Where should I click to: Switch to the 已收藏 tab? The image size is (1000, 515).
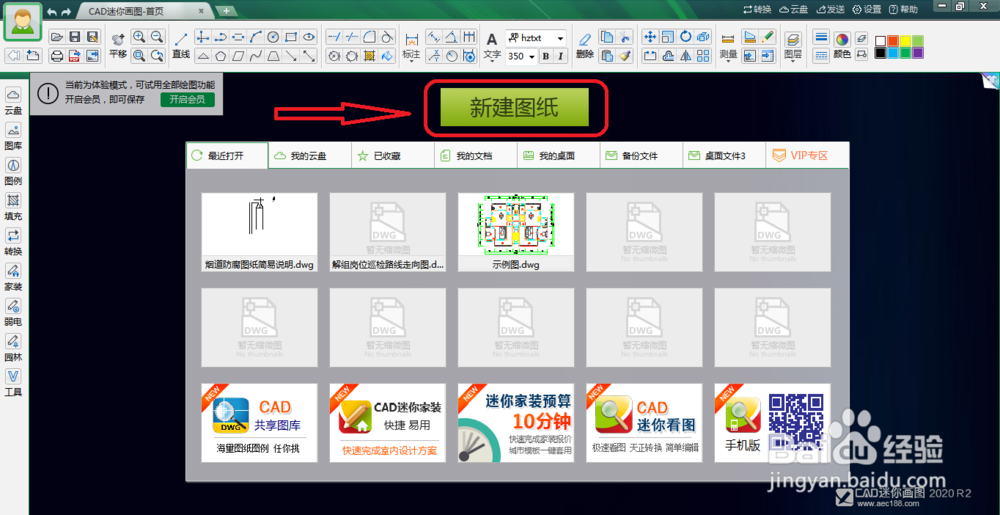click(x=393, y=156)
